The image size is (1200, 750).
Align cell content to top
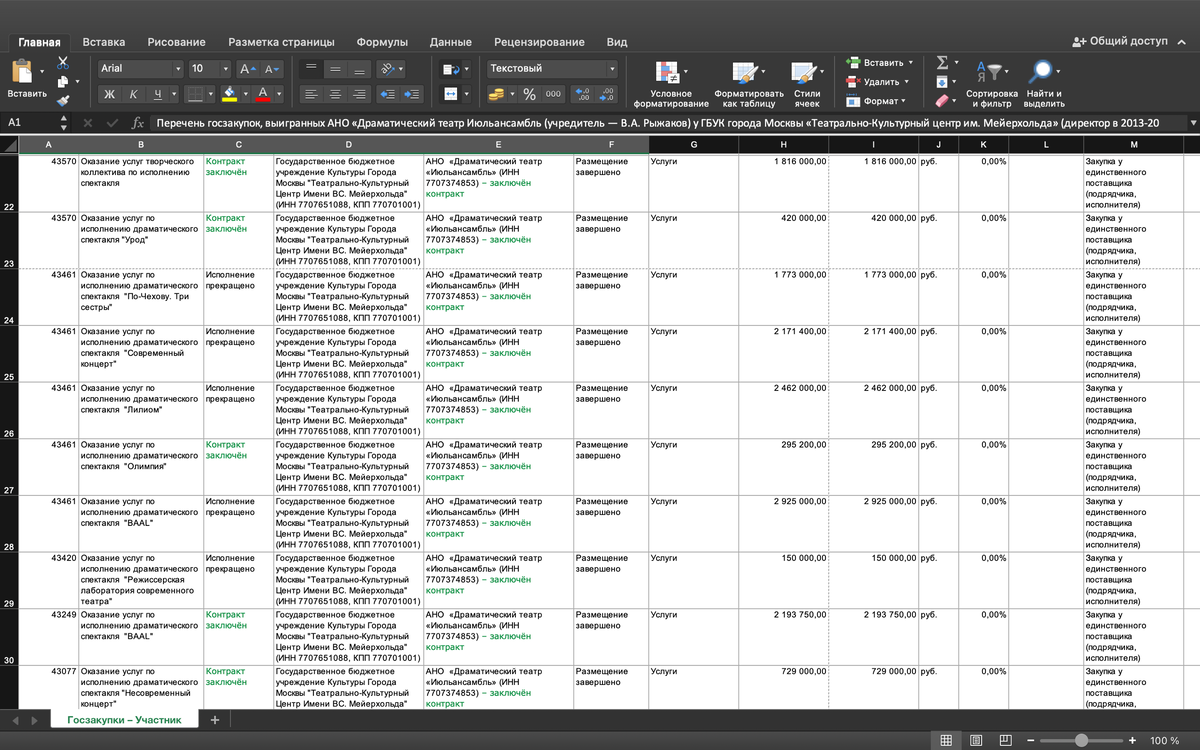click(311, 69)
